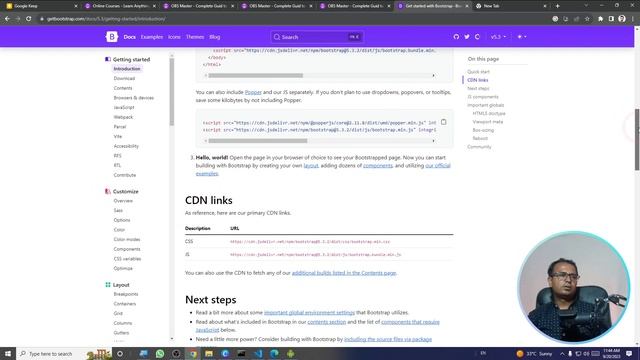The image size is (640, 360).
Task: Jump to Community in On this page
Action: click(x=479, y=147)
